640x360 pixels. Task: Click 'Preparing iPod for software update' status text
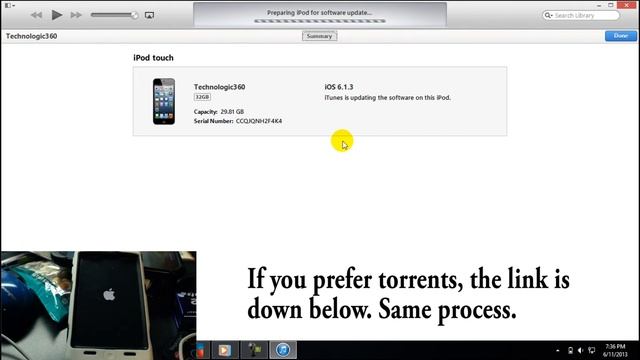tap(320, 13)
